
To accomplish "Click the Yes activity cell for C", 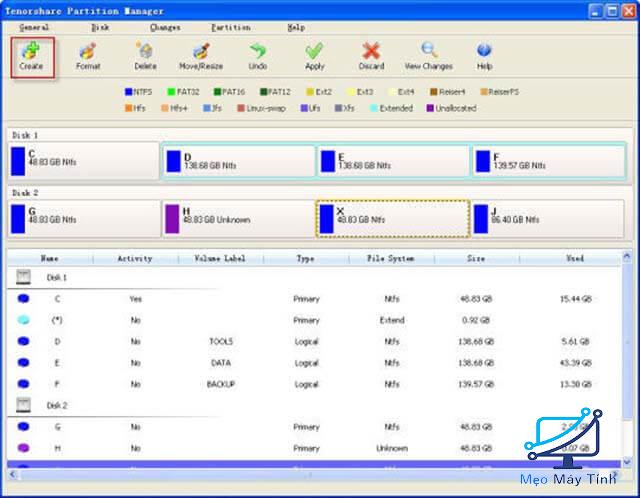I will (x=136, y=299).
